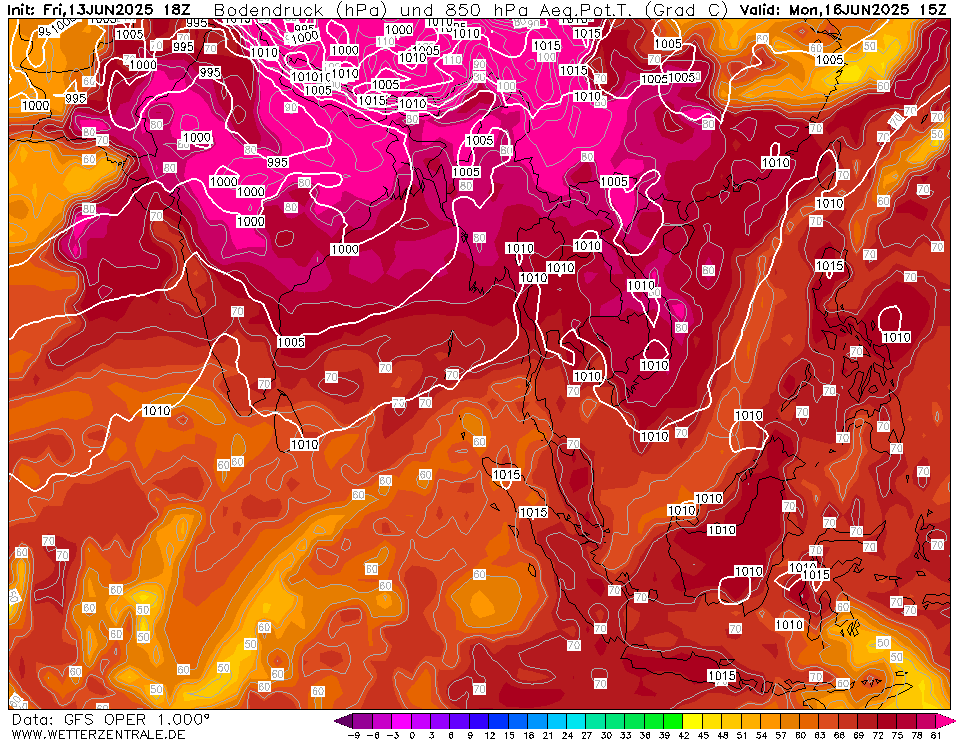Pick the orange legend swatch between 51 and 54
Screen dimensions: 959x741
[x=752, y=720]
